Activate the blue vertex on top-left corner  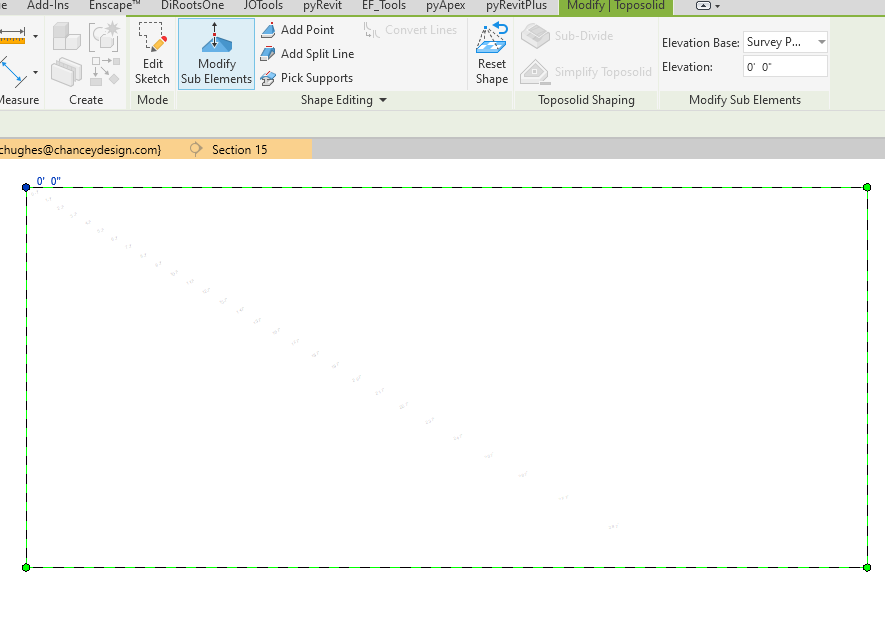pyautogui.click(x=25, y=187)
